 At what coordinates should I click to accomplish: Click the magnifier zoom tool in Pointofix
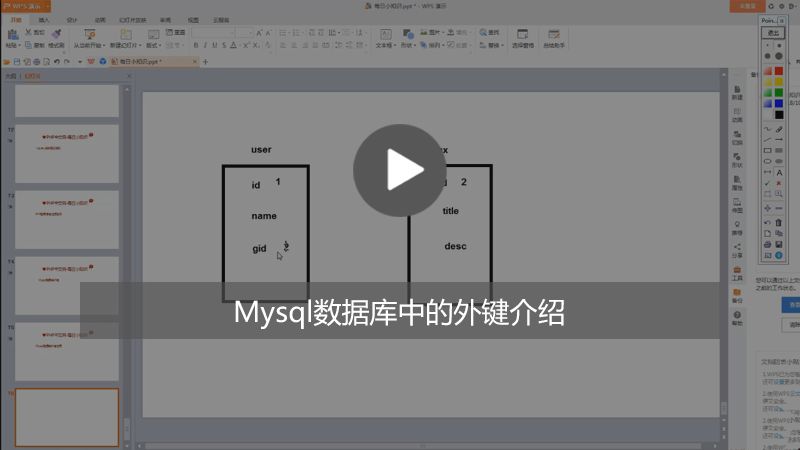click(x=779, y=194)
